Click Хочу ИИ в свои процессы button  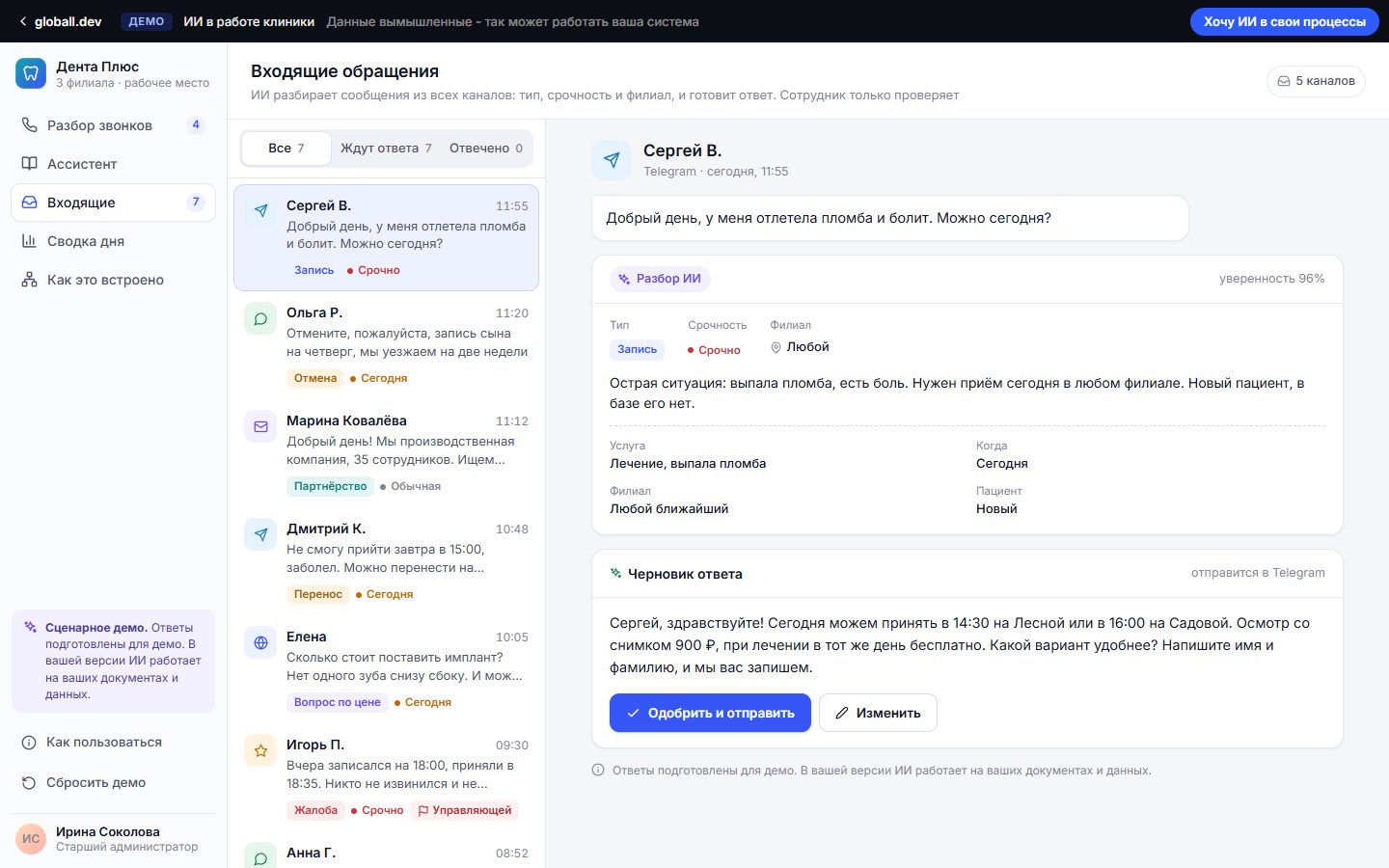click(x=1284, y=21)
